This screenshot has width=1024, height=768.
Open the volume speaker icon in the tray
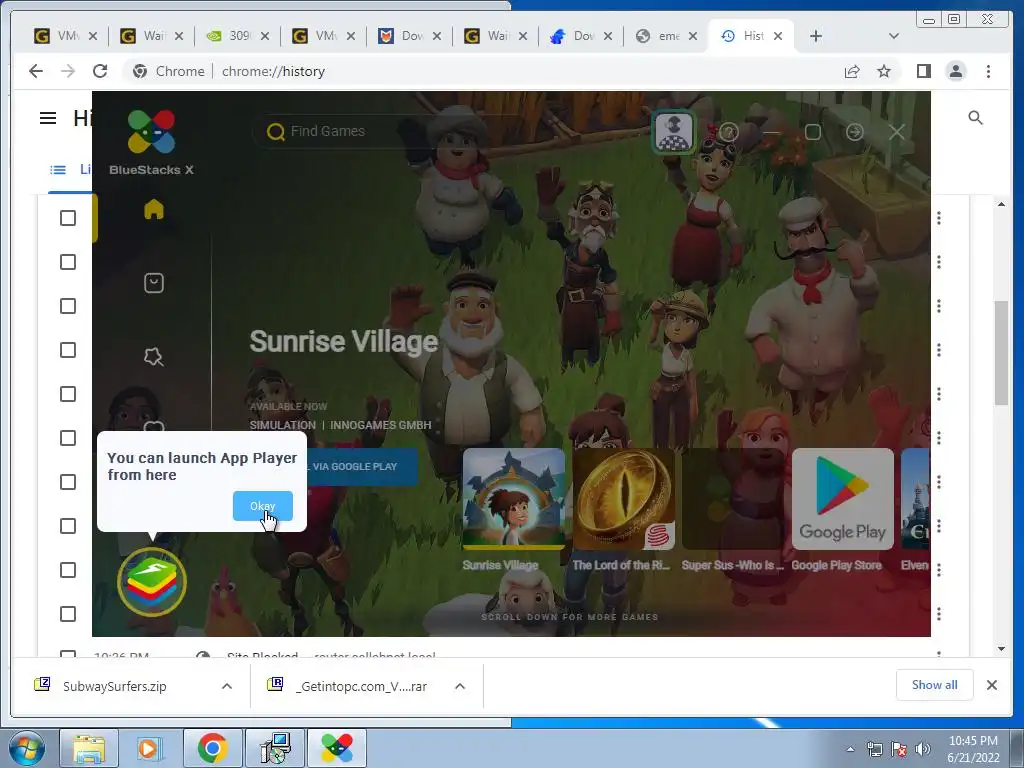click(923, 749)
